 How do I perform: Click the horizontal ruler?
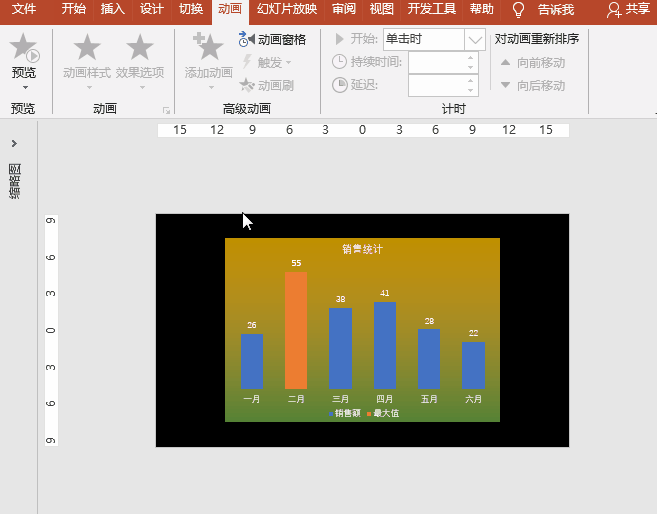(x=363, y=130)
